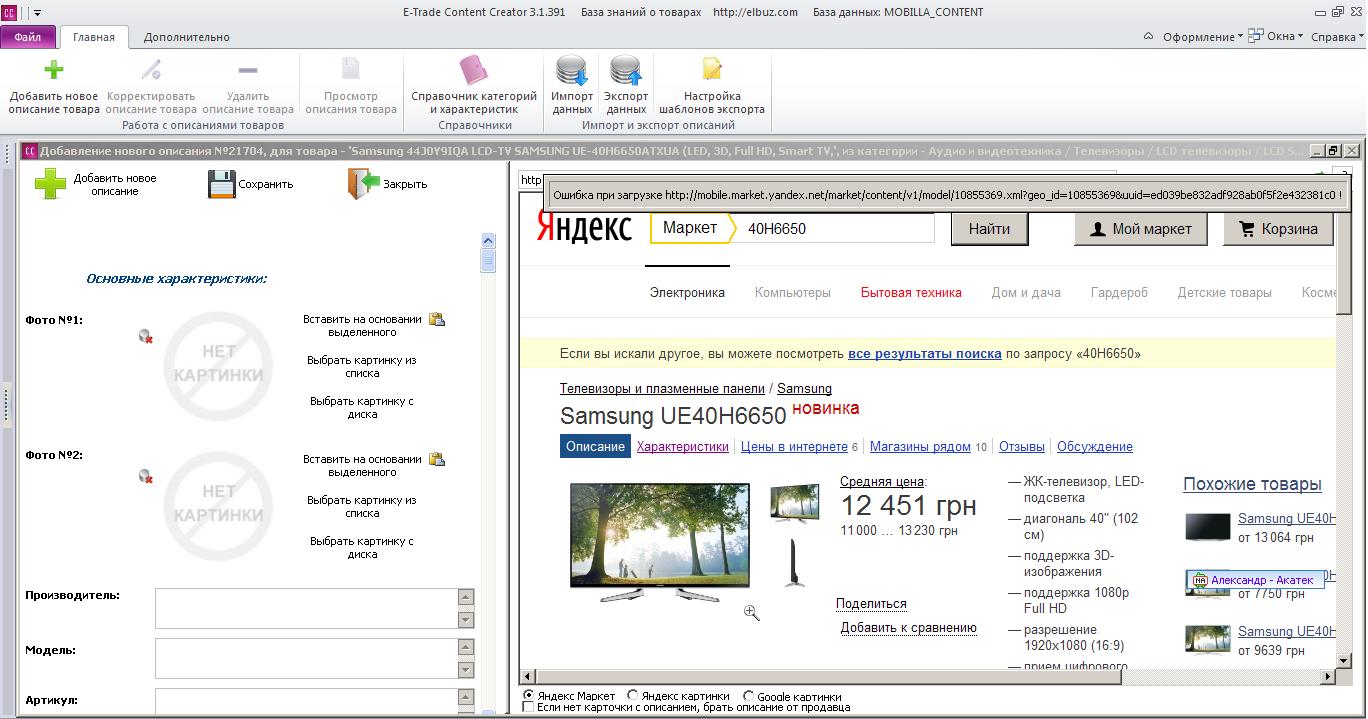Image resolution: width=1368 pixels, height=719 pixels.
Task: Click Импорт данных database icon
Action: tap(572, 70)
